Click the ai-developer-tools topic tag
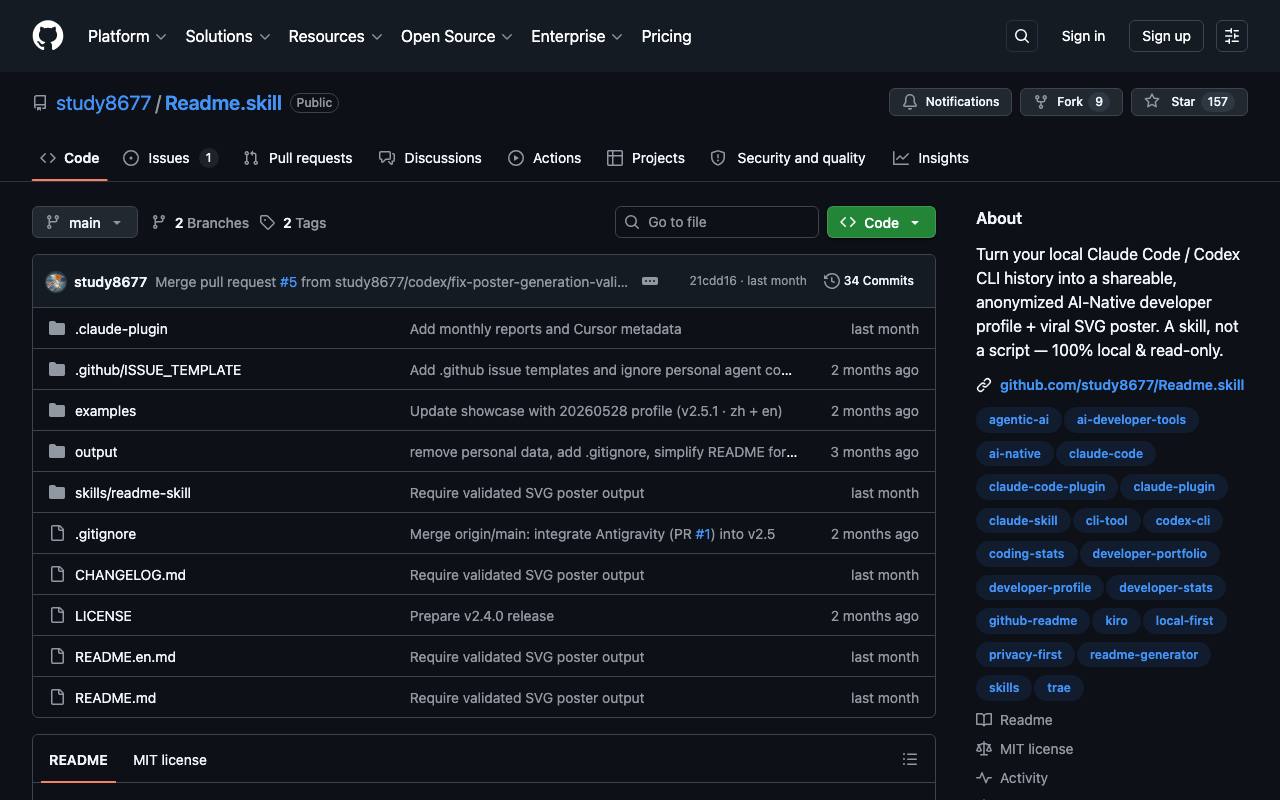 tap(1131, 420)
